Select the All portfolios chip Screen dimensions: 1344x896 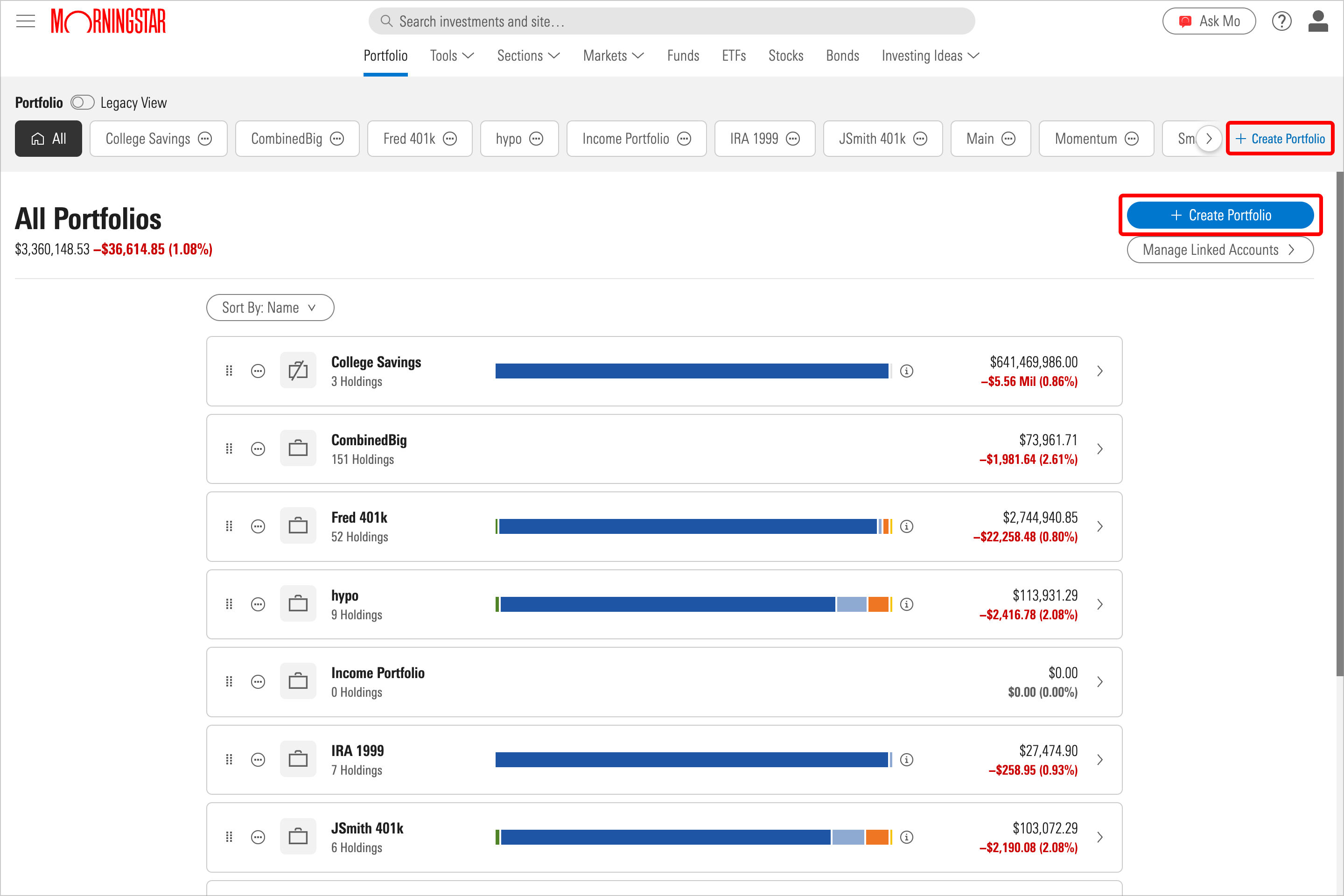coord(49,139)
